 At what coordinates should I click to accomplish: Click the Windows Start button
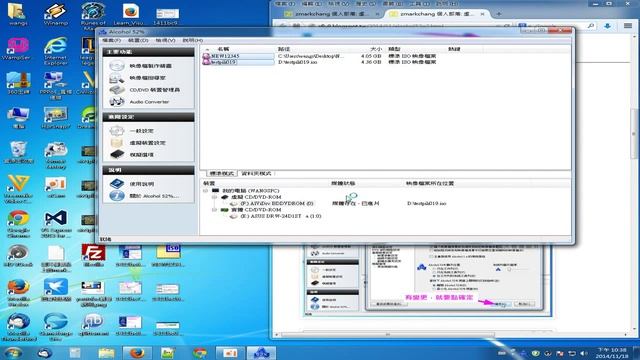point(13,353)
